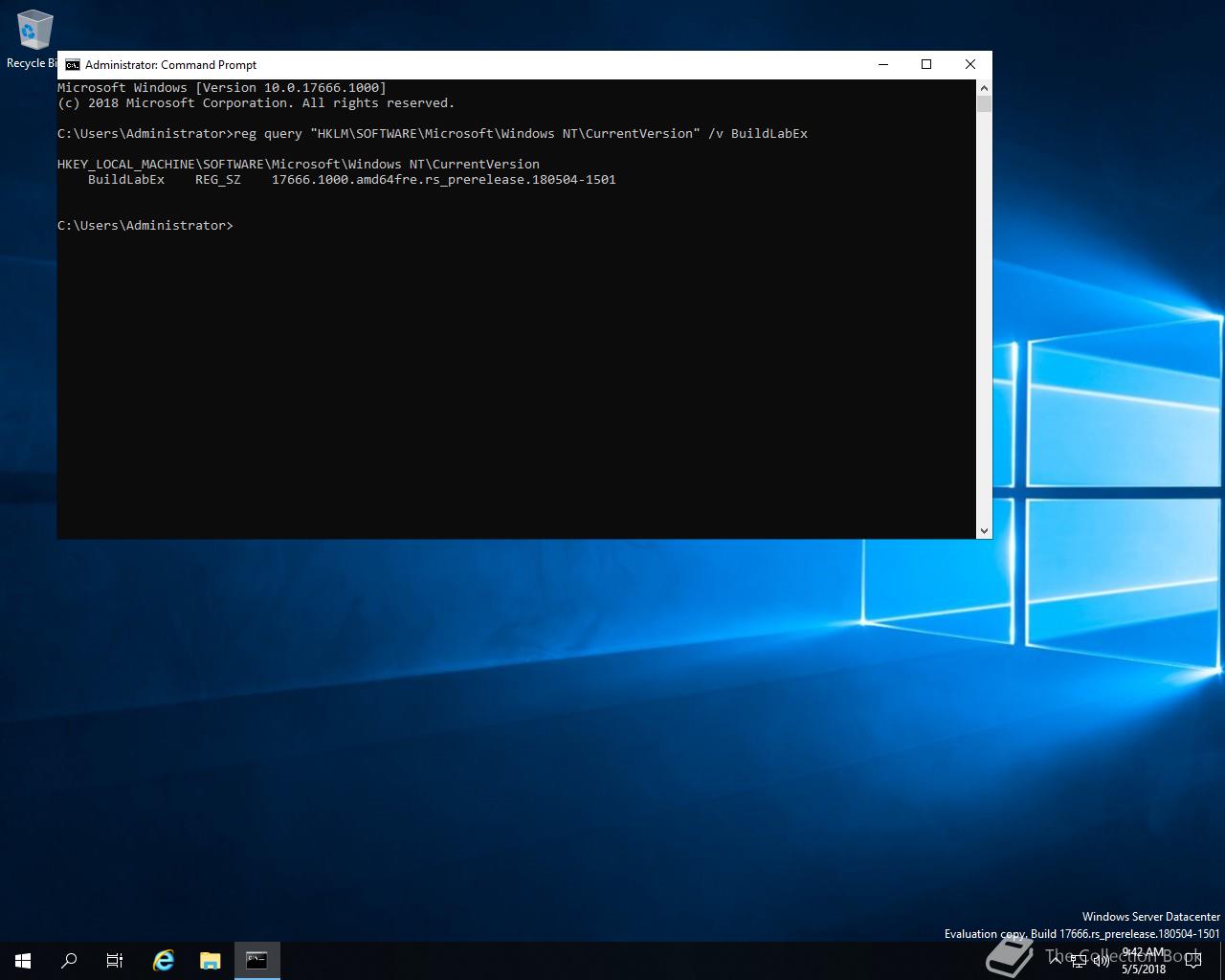
Task: Maximize the Command Prompt window
Action: (926, 65)
